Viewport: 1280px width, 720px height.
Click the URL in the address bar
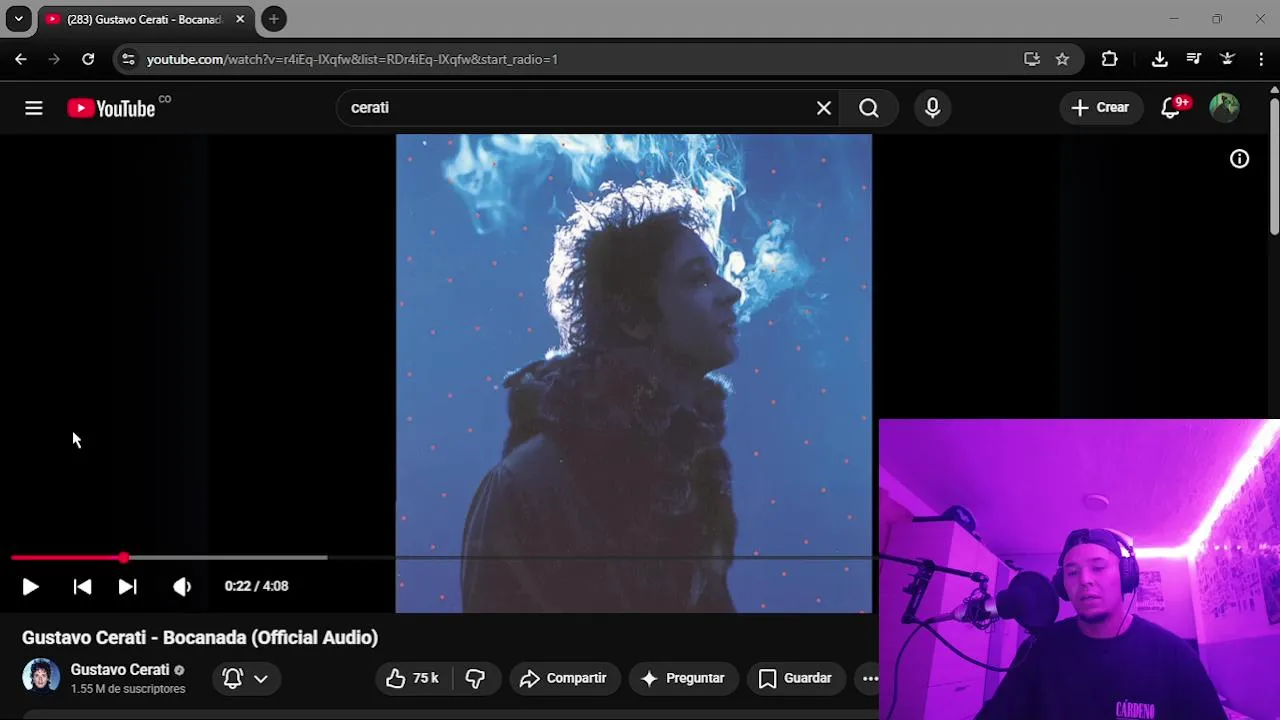click(352, 59)
